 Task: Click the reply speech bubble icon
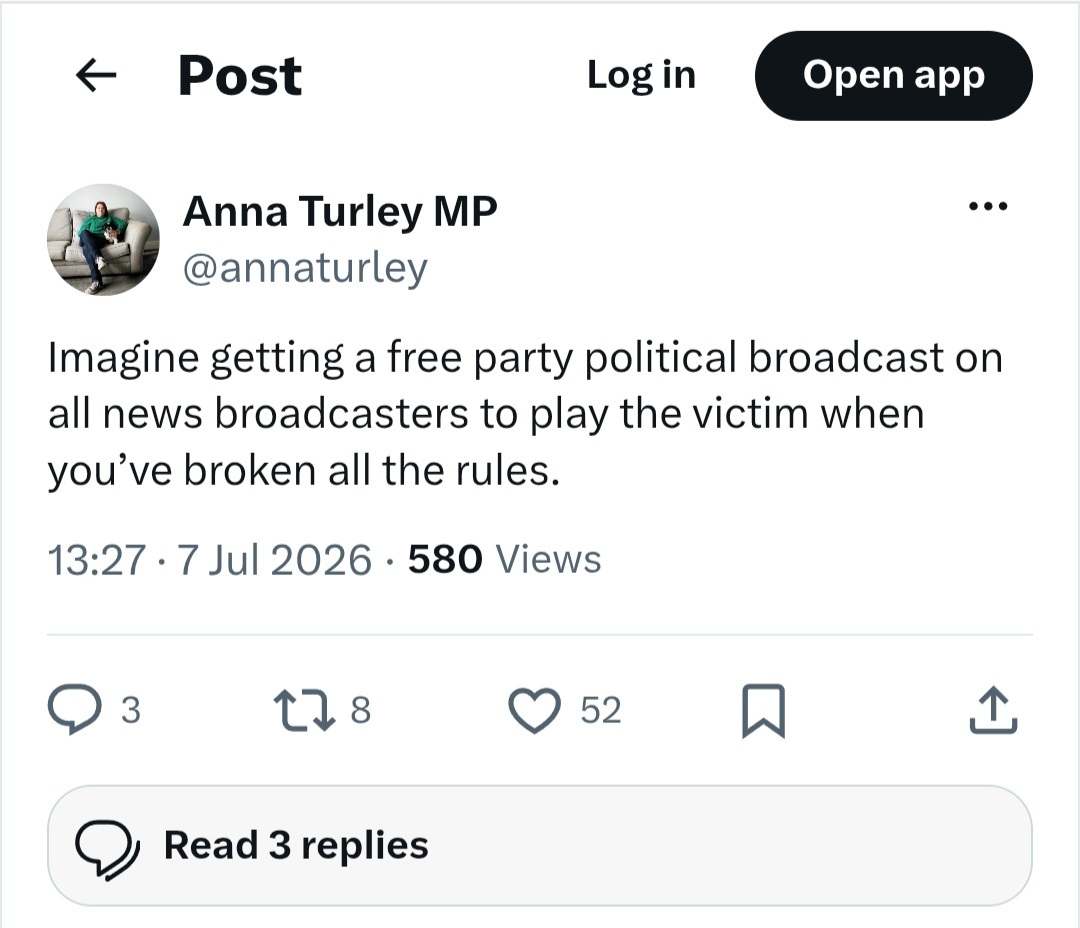74,709
